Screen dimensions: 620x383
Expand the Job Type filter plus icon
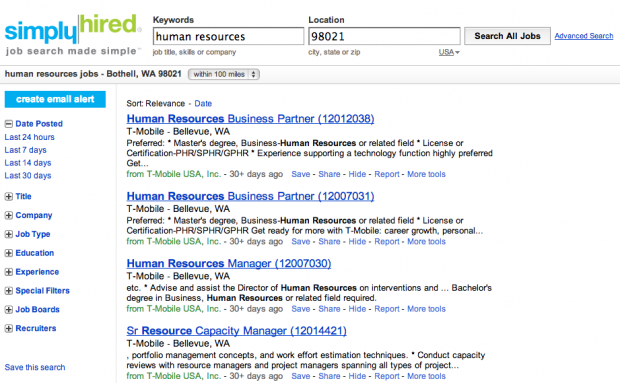(9, 234)
